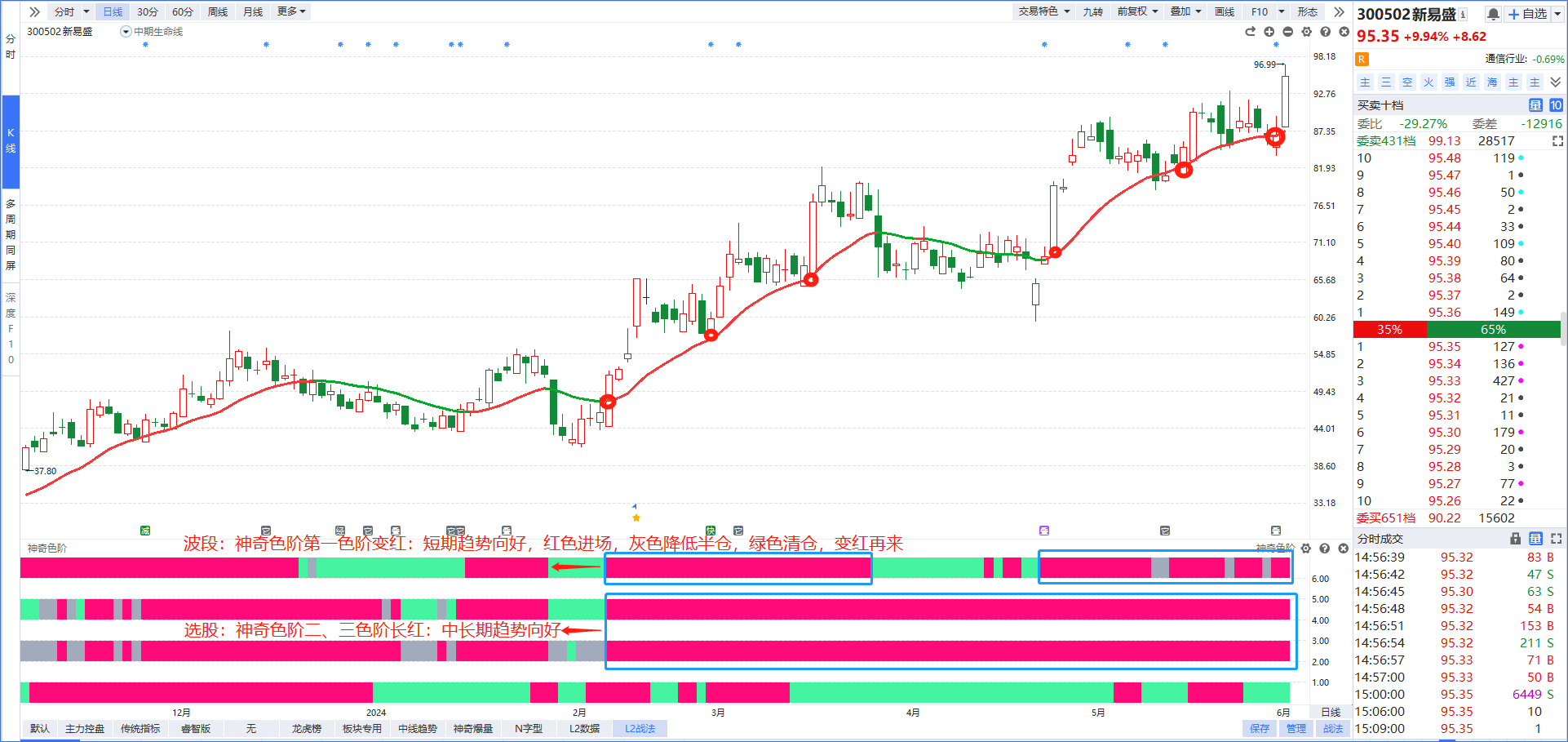This screenshot has width=1568, height=742.
Task: Switch to the 60分 period tab
Action: click(x=183, y=11)
